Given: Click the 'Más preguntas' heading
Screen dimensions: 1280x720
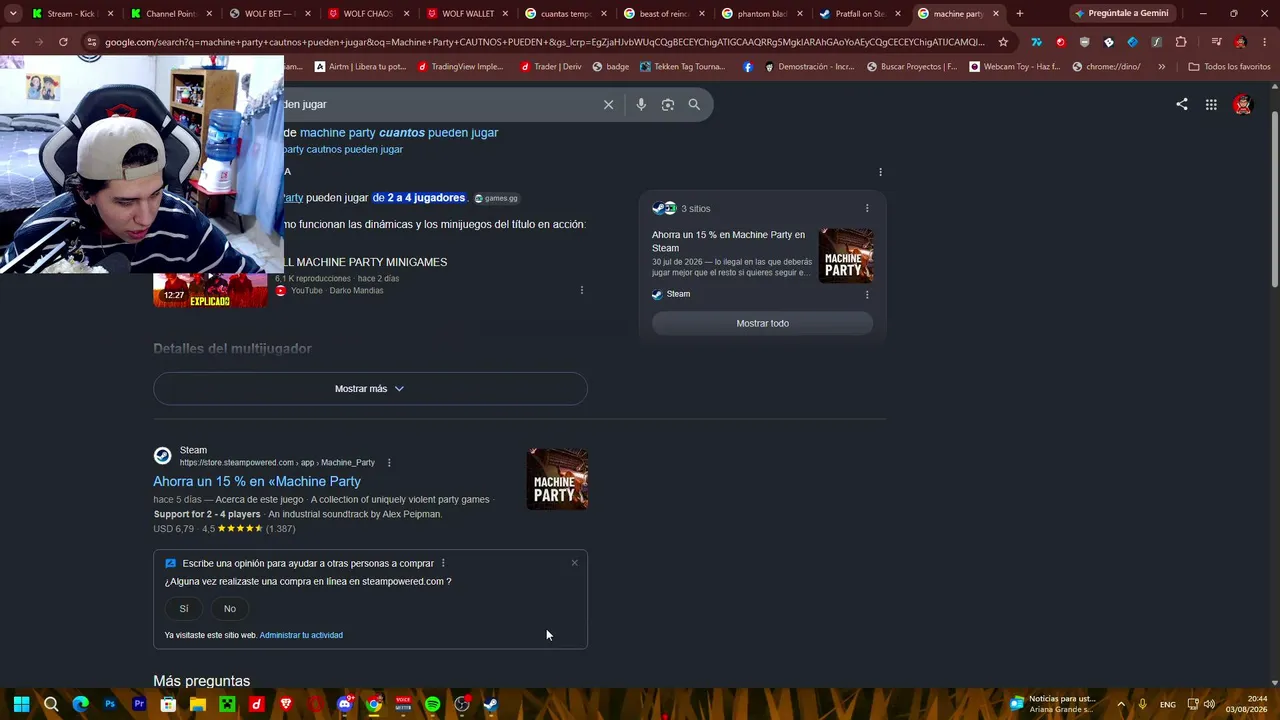Looking at the screenshot, I should [x=202, y=681].
